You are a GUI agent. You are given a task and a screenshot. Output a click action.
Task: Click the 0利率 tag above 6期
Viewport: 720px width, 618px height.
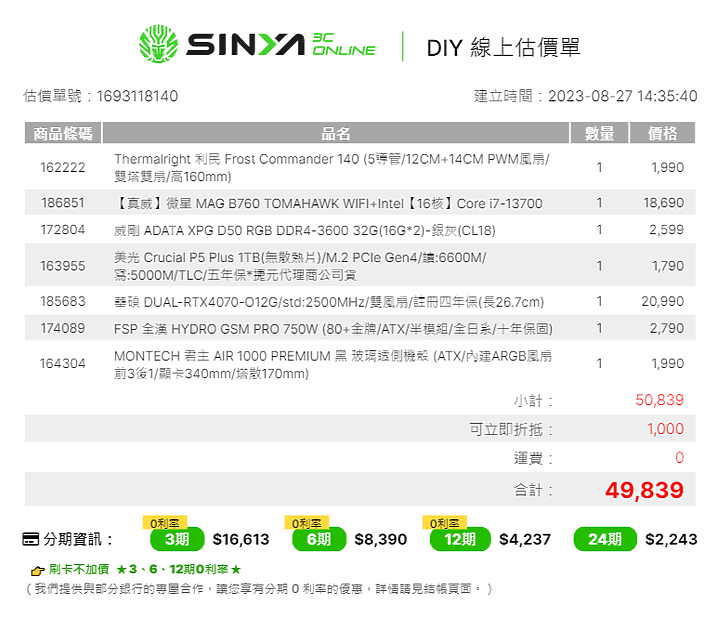click(x=307, y=523)
